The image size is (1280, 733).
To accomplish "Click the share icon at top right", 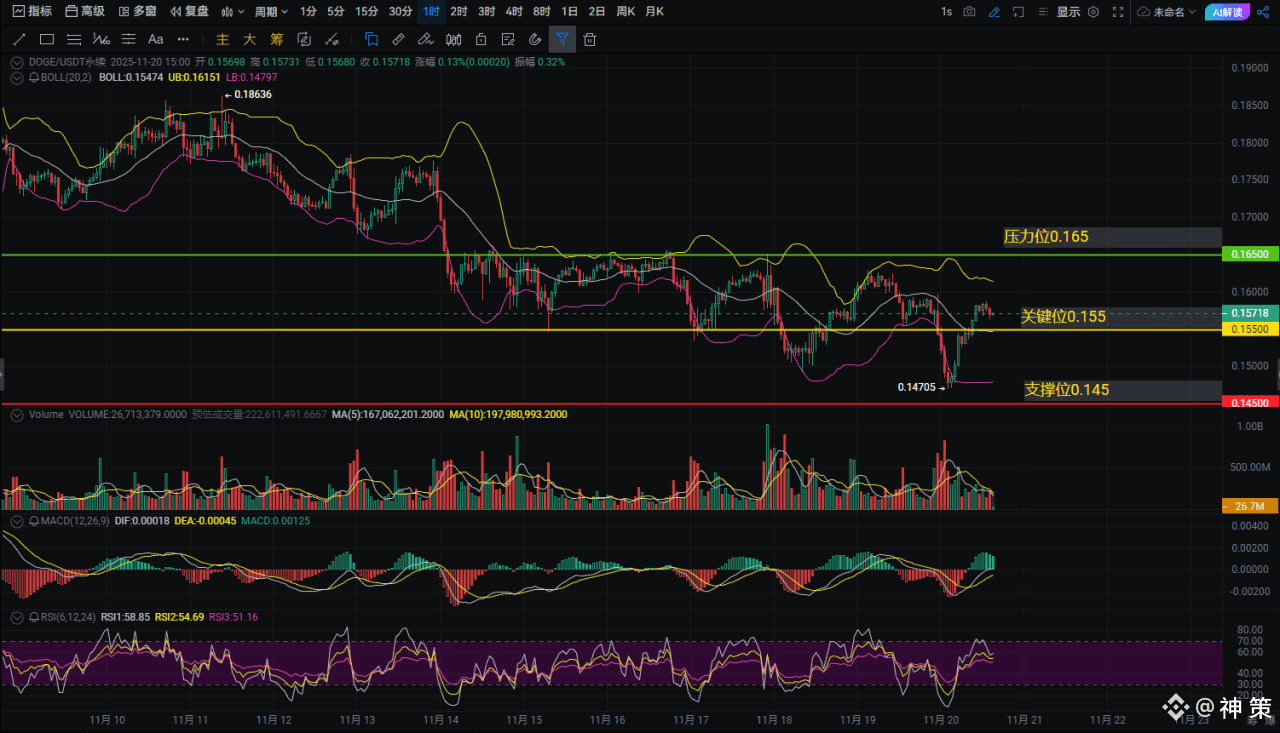I will click(x=1263, y=12).
